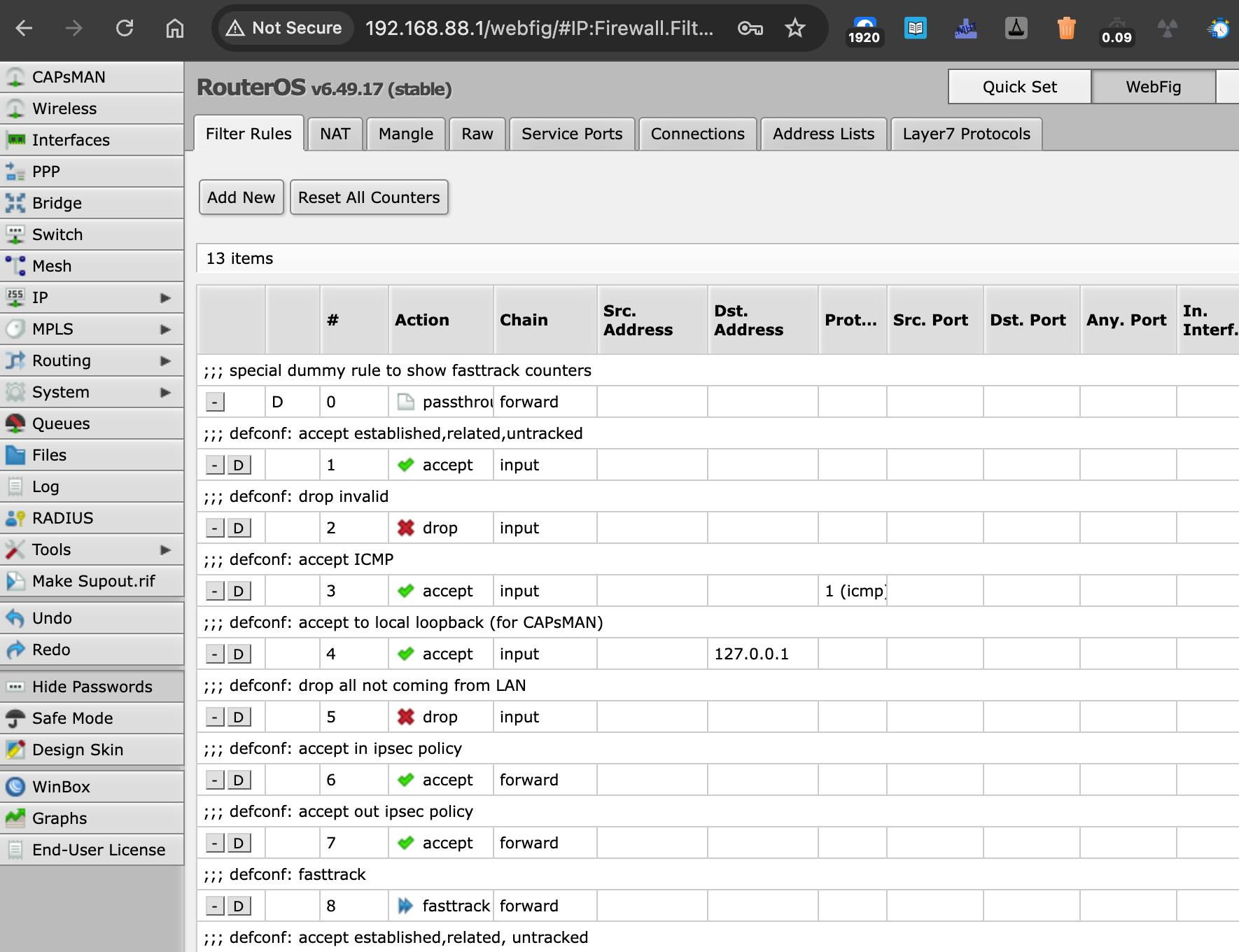Screen dimensions: 1239x952
Task: Undo the last configuration change
Action: click(92, 618)
